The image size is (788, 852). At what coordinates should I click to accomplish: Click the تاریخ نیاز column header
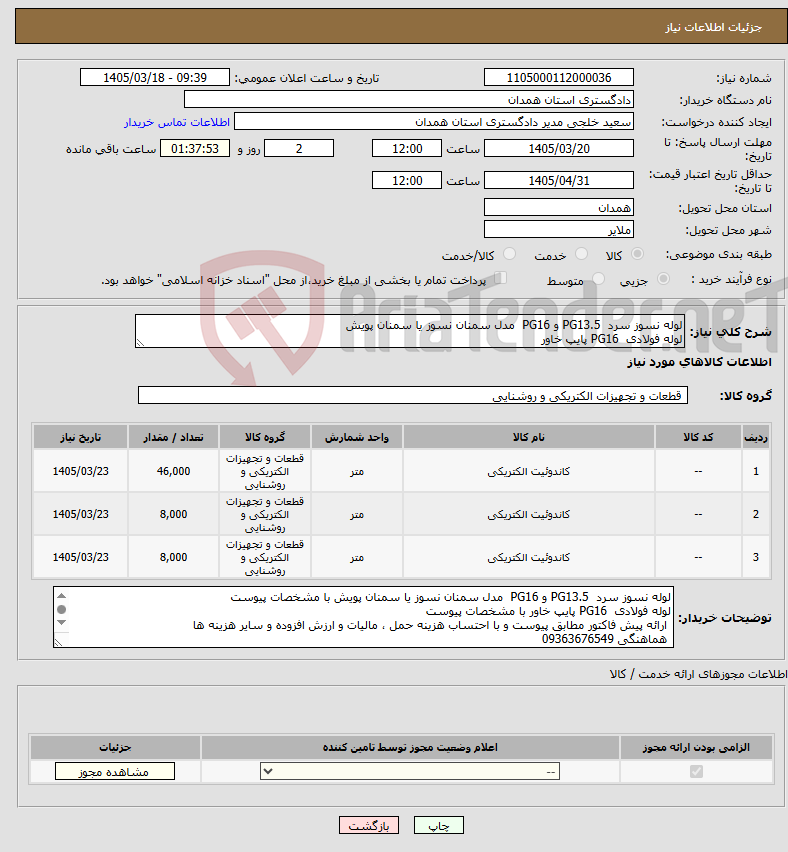point(80,437)
